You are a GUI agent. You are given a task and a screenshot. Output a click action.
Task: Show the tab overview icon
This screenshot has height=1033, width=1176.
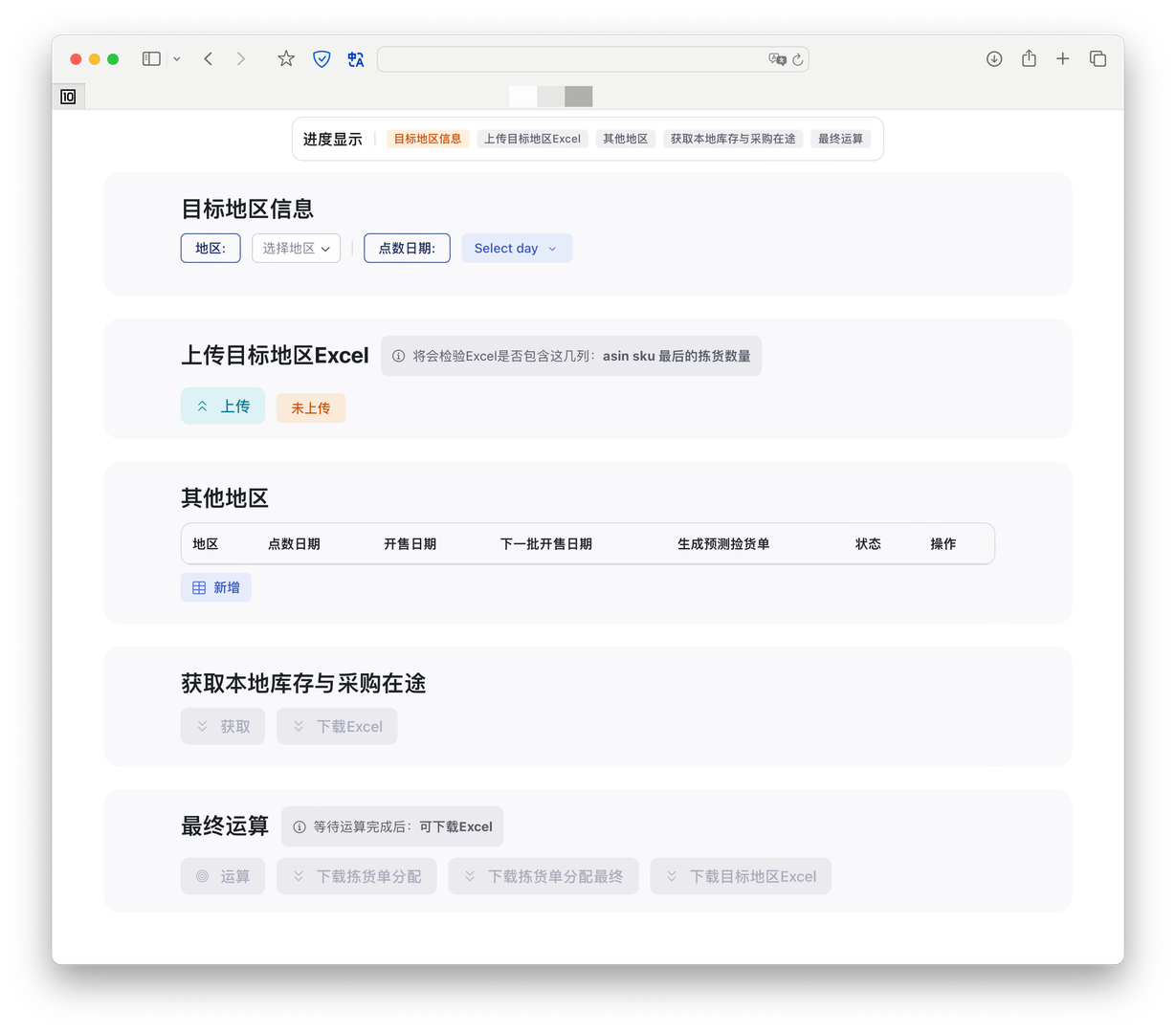click(1098, 59)
